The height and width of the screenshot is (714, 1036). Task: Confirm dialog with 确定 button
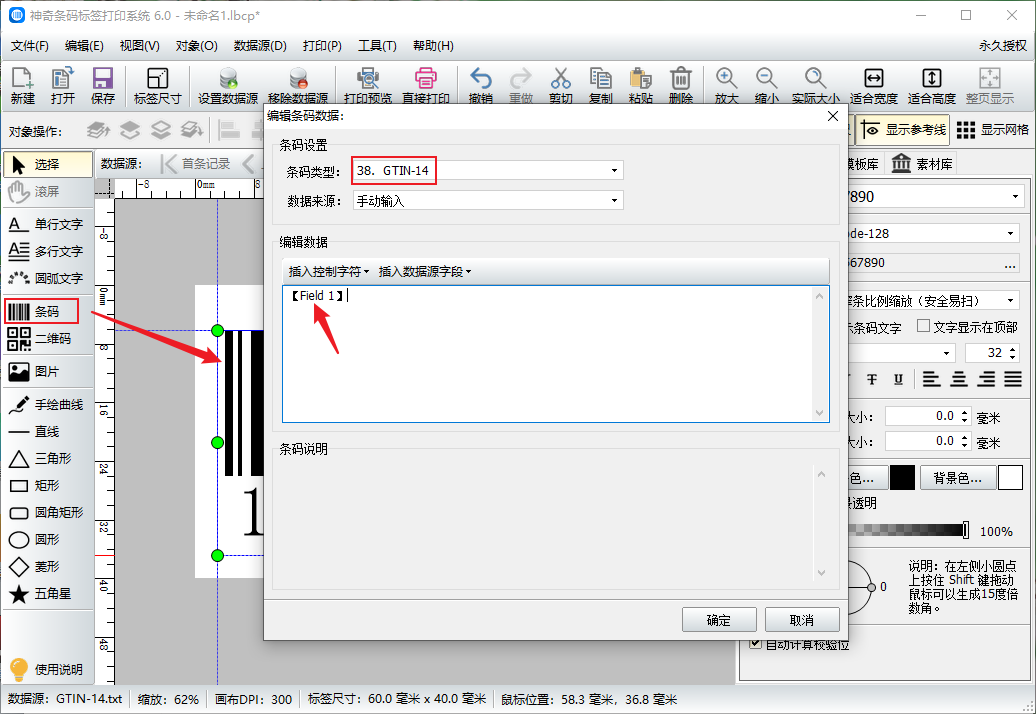[x=719, y=620]
